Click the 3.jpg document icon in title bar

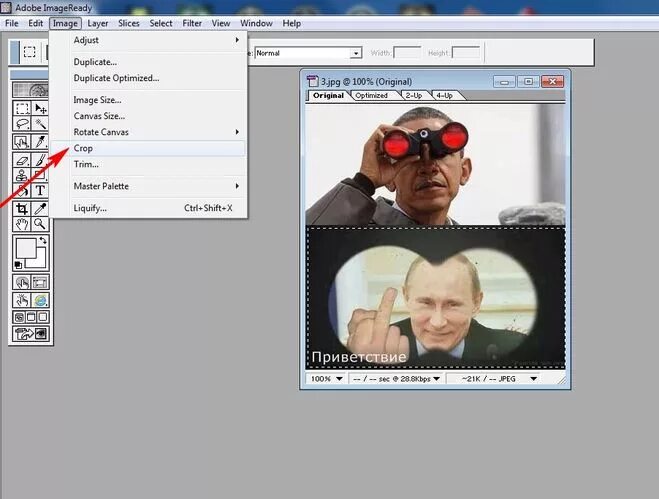click(312, 81)
